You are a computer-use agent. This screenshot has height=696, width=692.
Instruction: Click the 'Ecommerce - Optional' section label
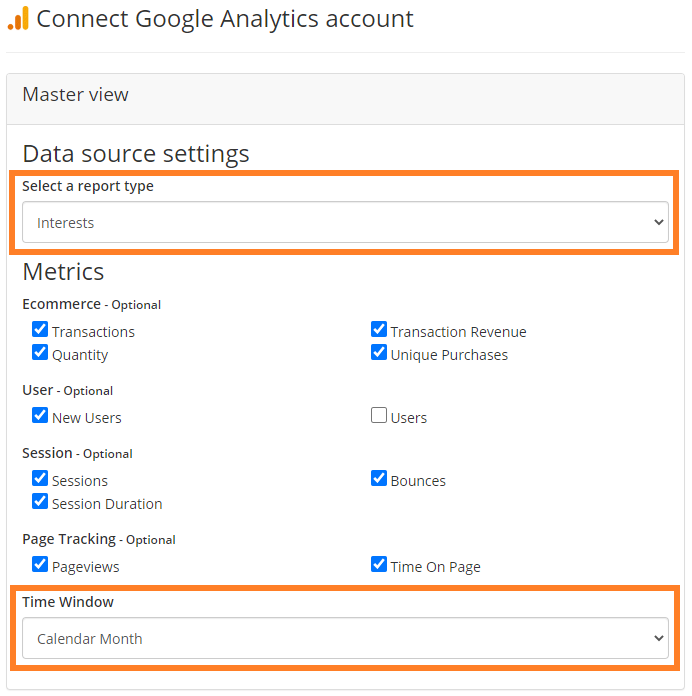(x=91, y=304)
